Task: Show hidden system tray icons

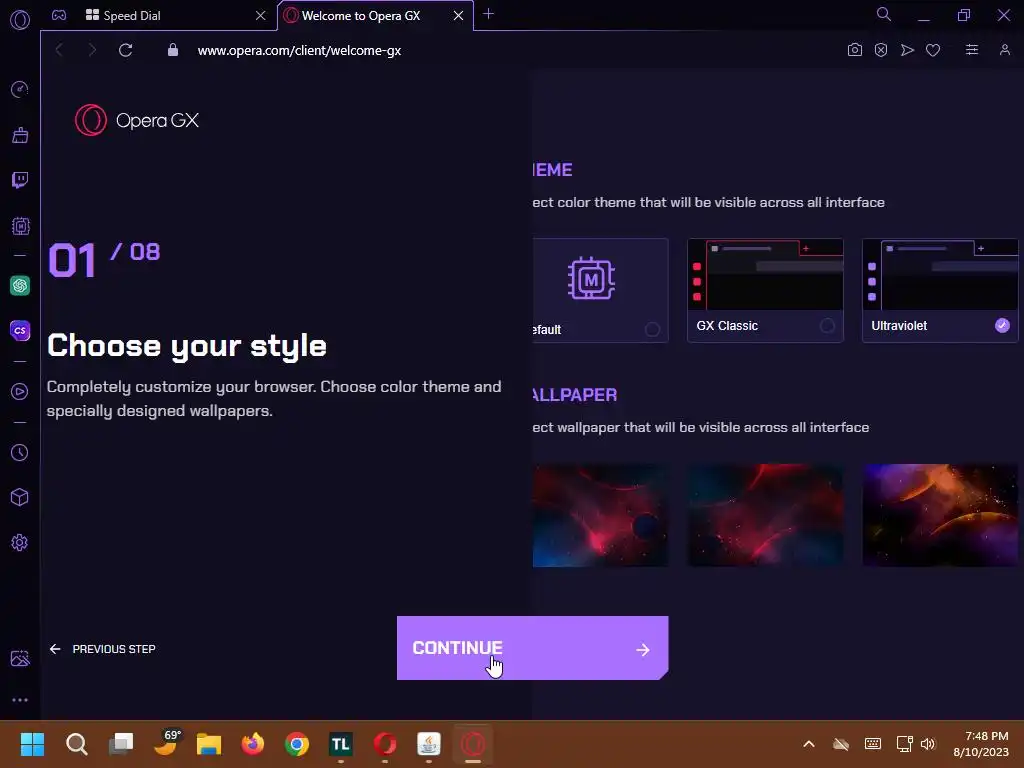Action: point(808,744)
